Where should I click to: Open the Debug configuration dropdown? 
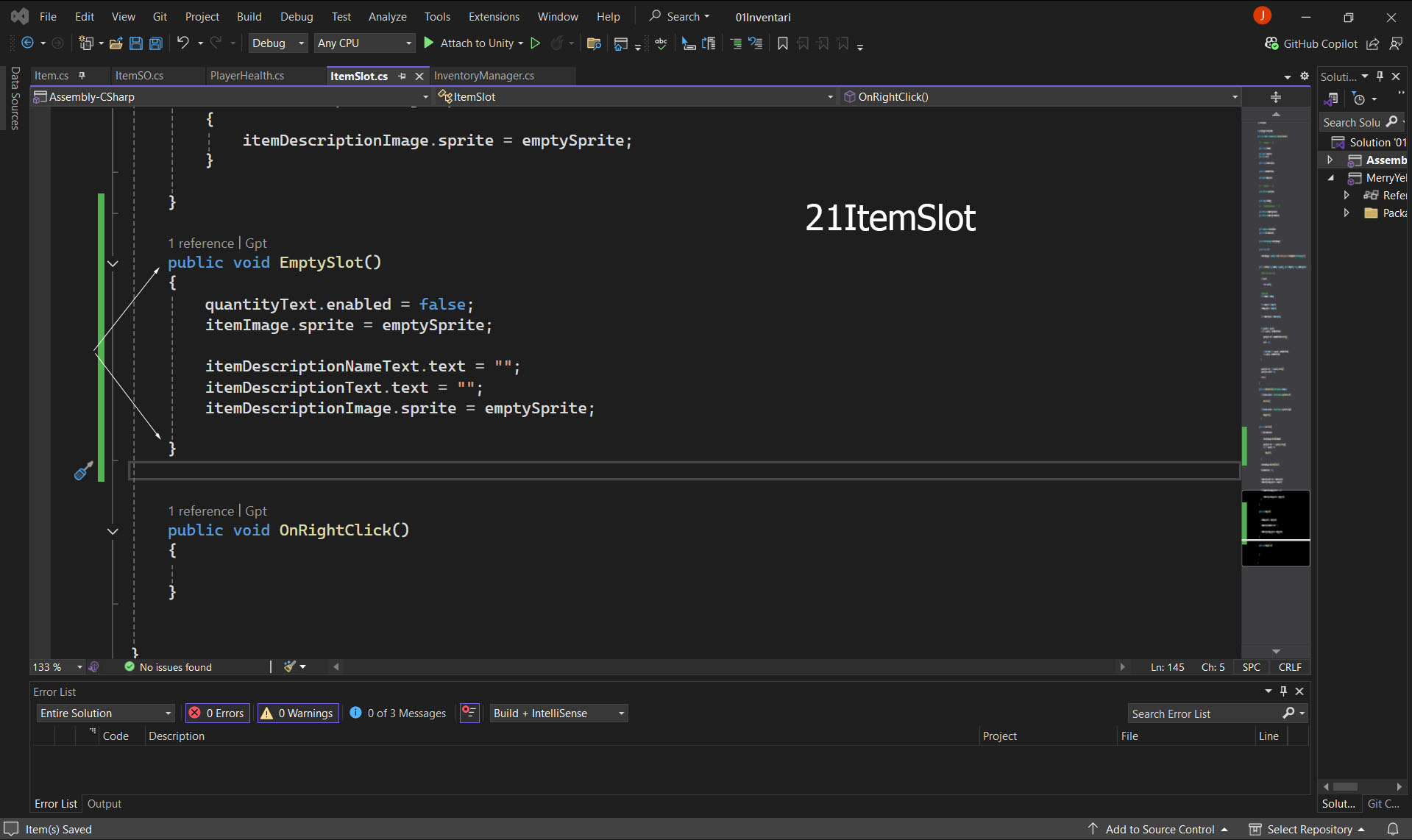277,43
